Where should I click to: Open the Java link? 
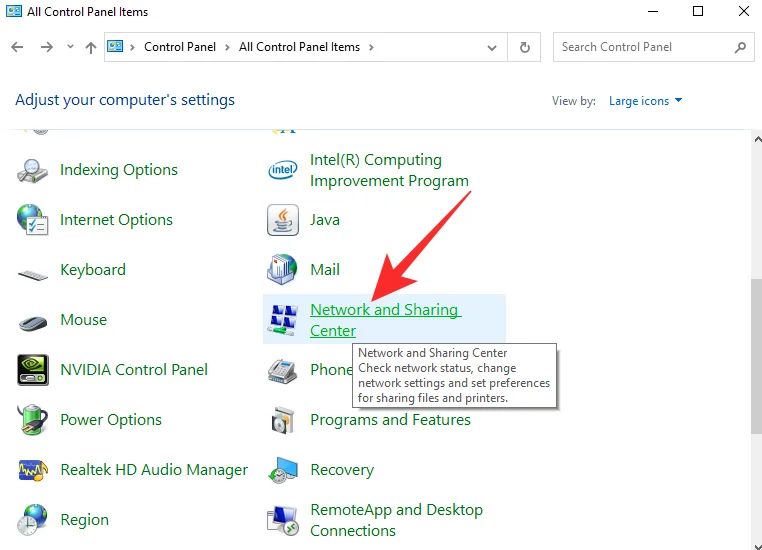pyautogui.click(x=325, y=220)
